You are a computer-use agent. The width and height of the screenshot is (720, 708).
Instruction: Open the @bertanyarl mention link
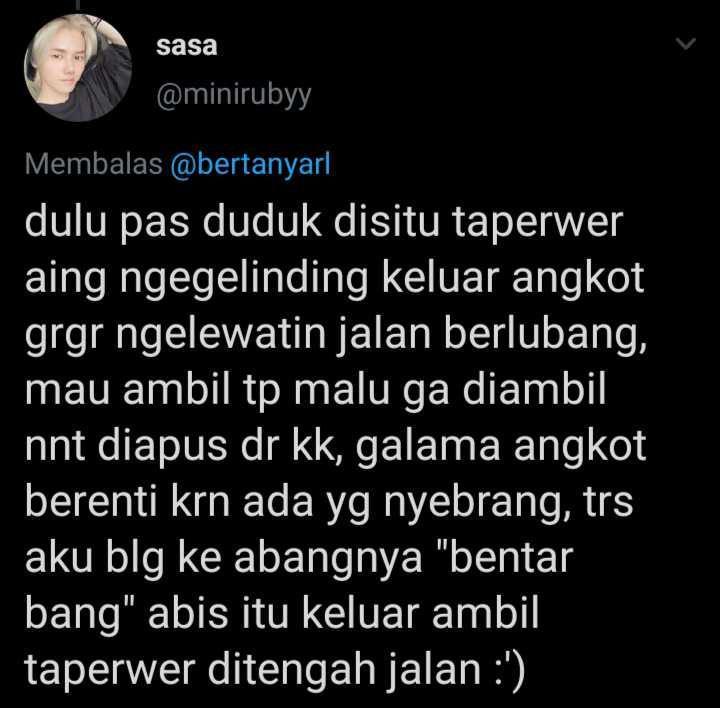pos(250,164)
